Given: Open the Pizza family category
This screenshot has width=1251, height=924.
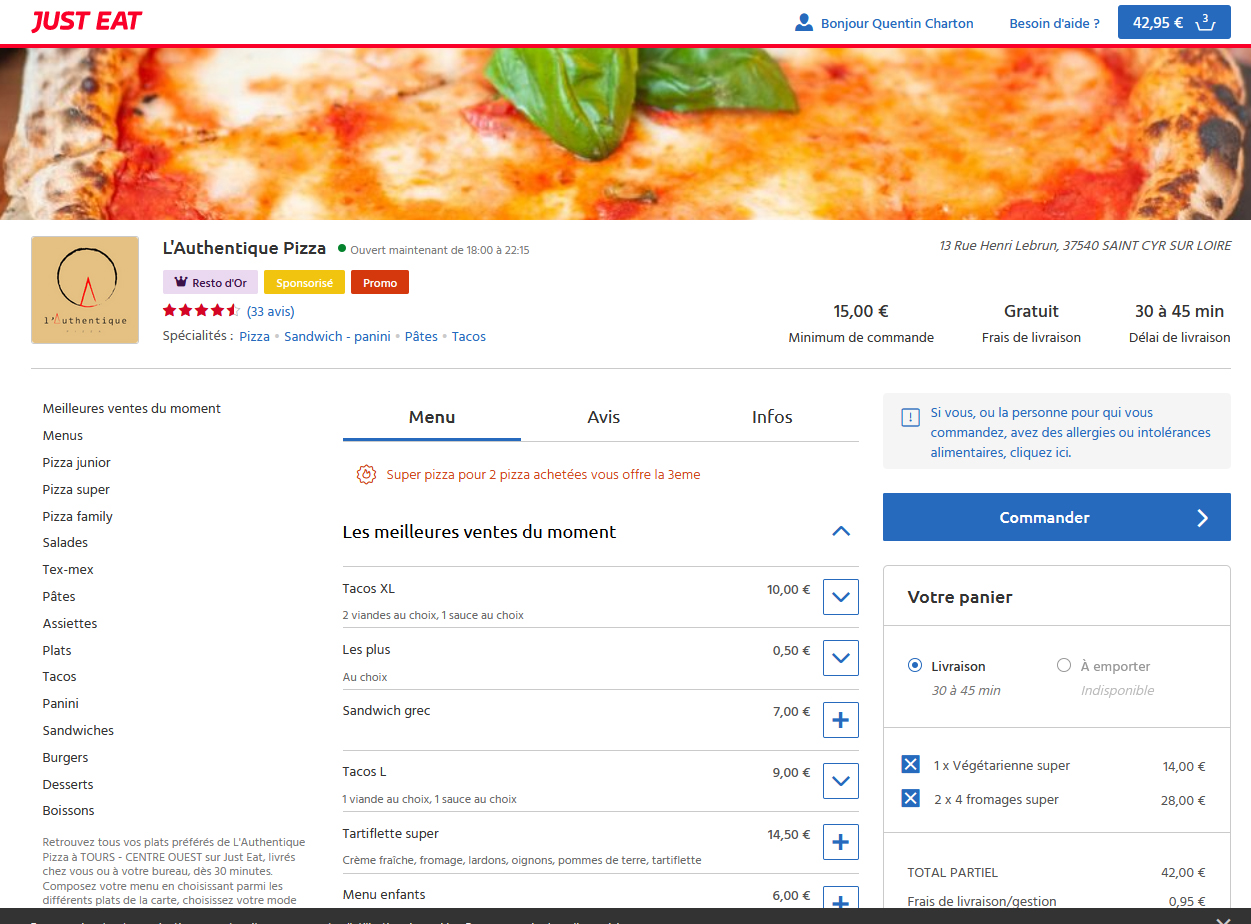Looking at the screenshot, I should tap(78, 517).
